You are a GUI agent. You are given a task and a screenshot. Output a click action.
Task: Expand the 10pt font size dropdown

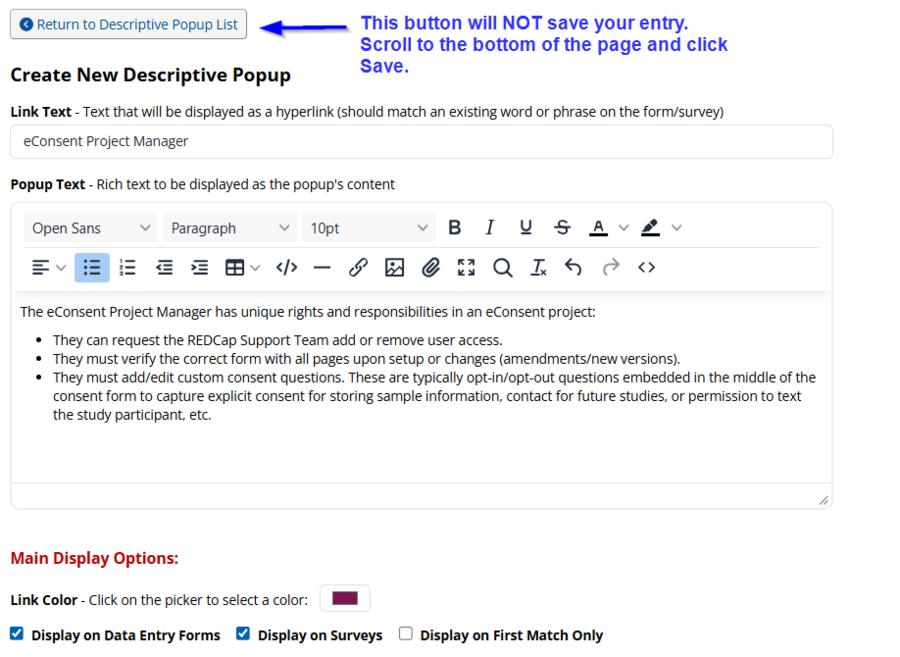[367, 227]
